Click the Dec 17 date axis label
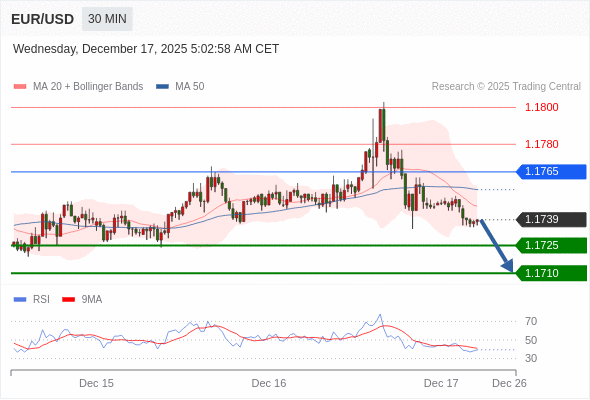This screenshot has width=590, height=400. (x=441, y=383)
